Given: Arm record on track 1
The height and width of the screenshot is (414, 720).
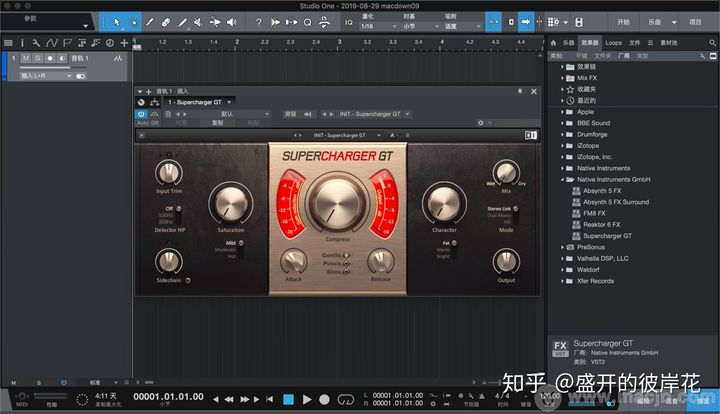Looking at the screenshot, I should click(x=50, y=58).
